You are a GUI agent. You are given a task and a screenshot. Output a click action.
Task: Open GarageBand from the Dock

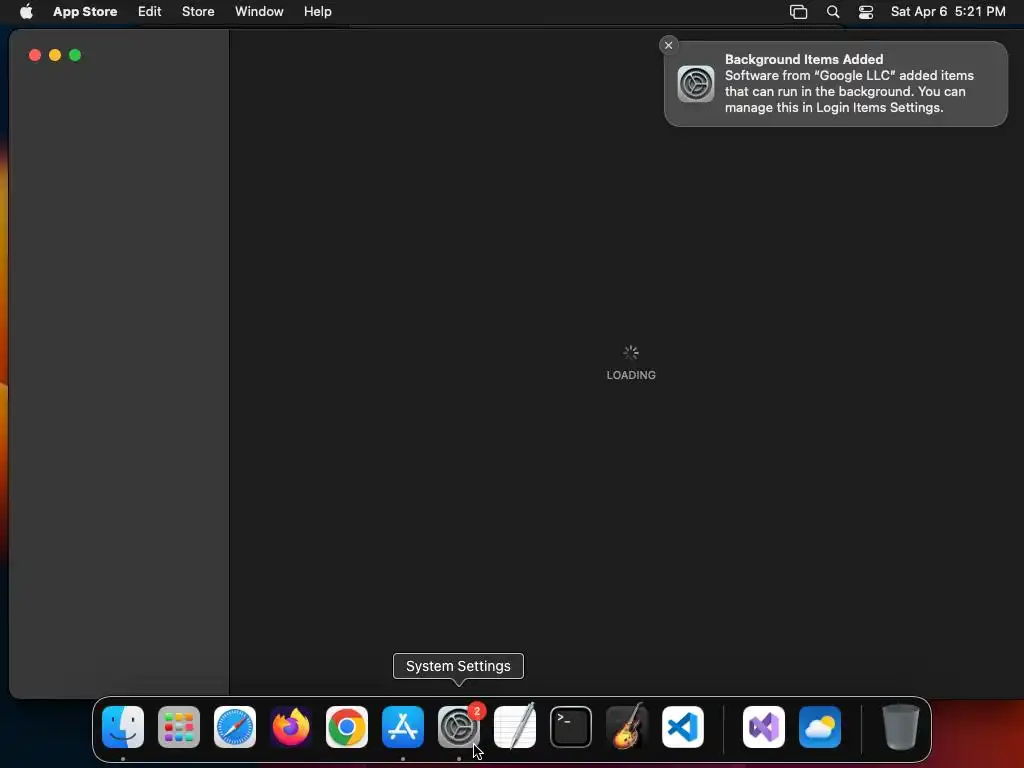point(627,727)
